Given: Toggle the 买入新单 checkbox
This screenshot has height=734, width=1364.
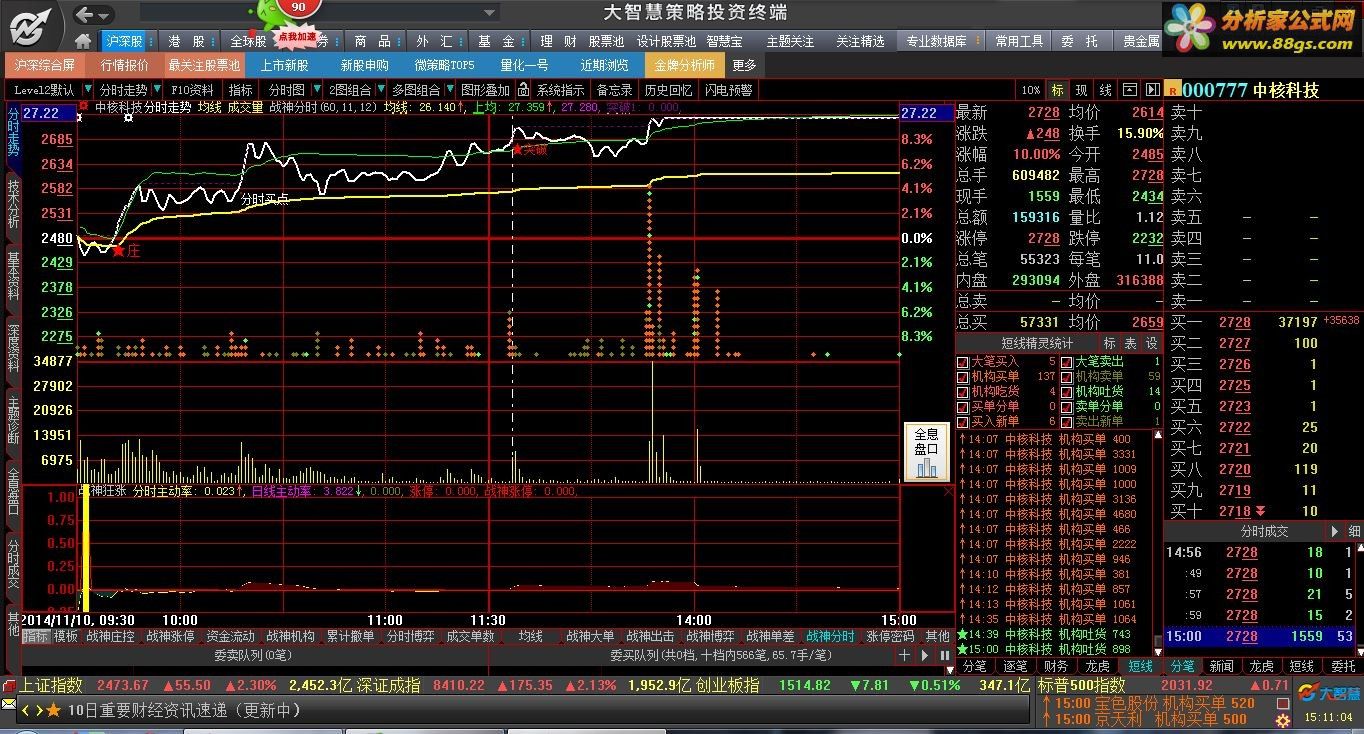Looking at the screenshot, I should click(x=963, y=422).
